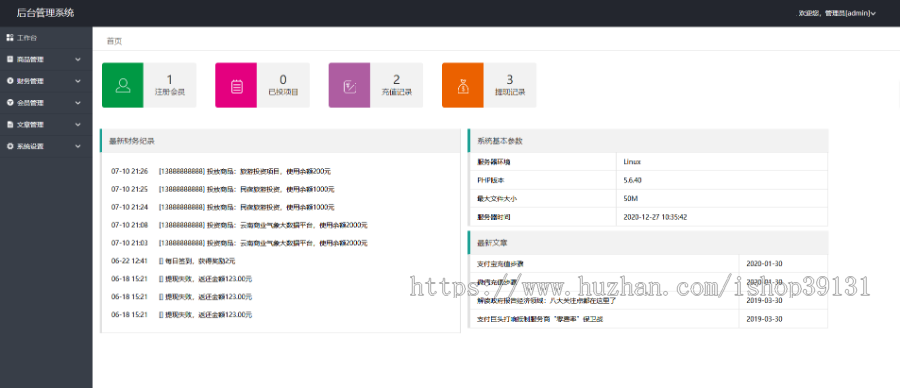
Task: Open the 提现记录 count card
Action: point(510,86)
